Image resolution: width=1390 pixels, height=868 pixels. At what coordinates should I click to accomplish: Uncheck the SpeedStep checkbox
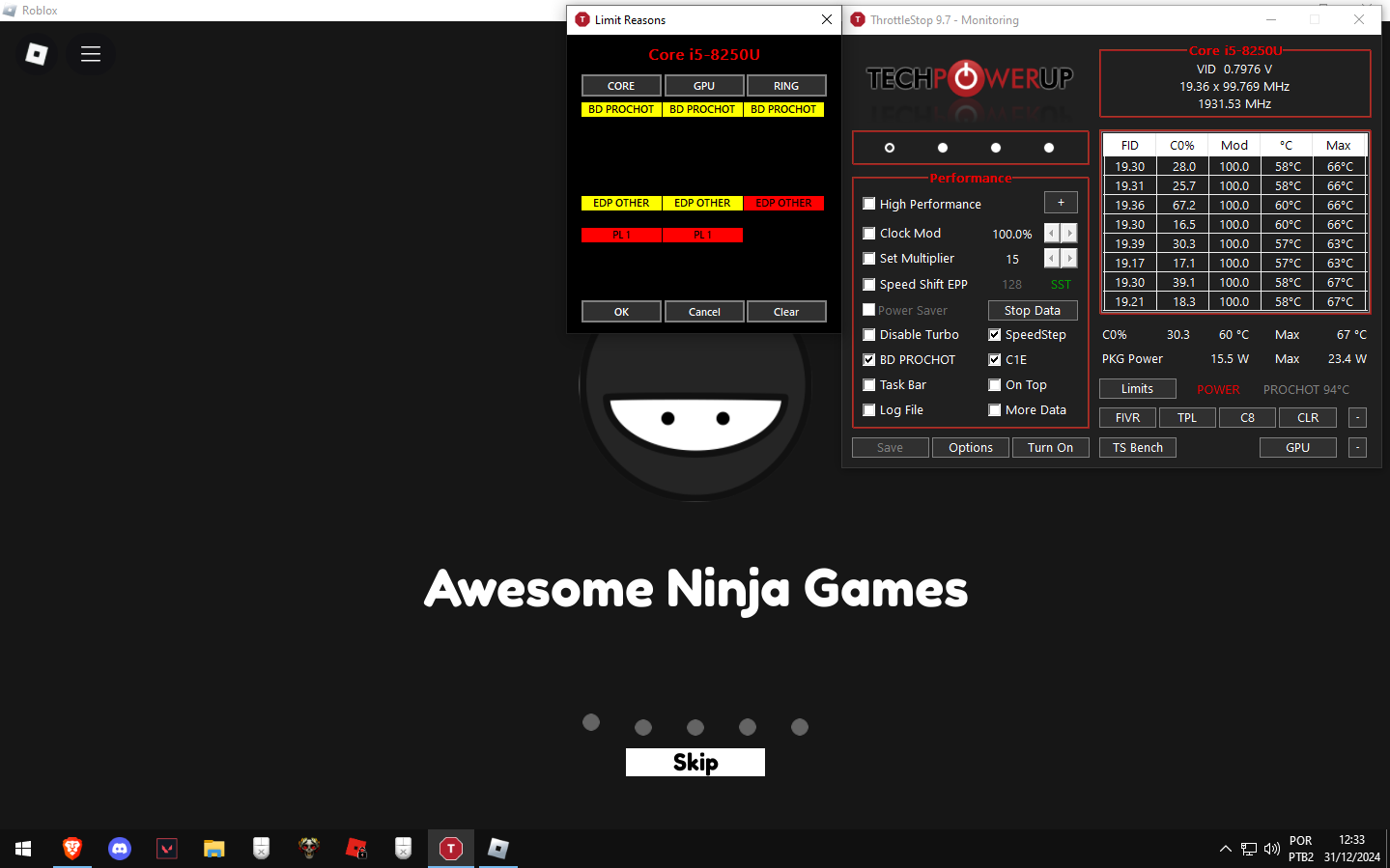coord(995,334)
